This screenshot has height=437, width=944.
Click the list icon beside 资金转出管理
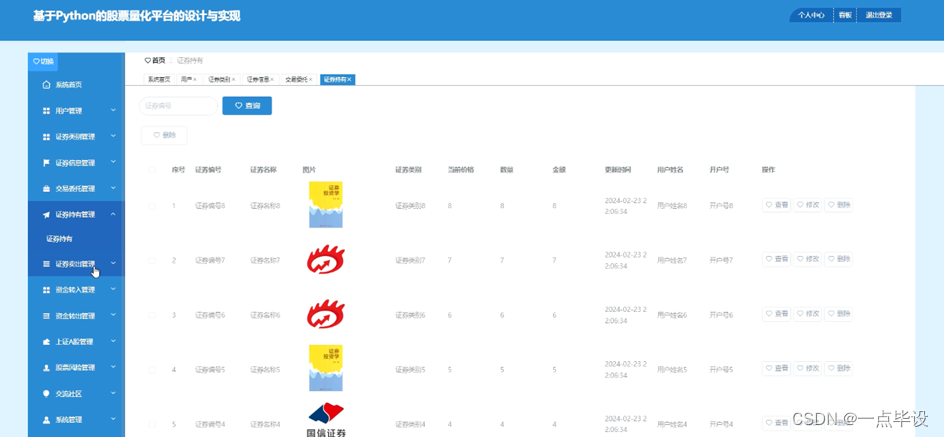pyautogui.click(x=46, y=315)
